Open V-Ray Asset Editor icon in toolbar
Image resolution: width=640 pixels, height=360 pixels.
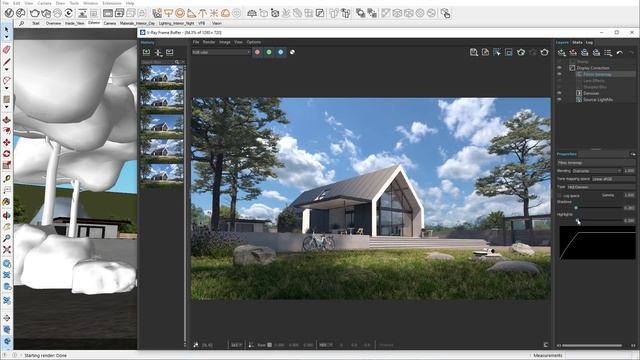pos(9,13)
